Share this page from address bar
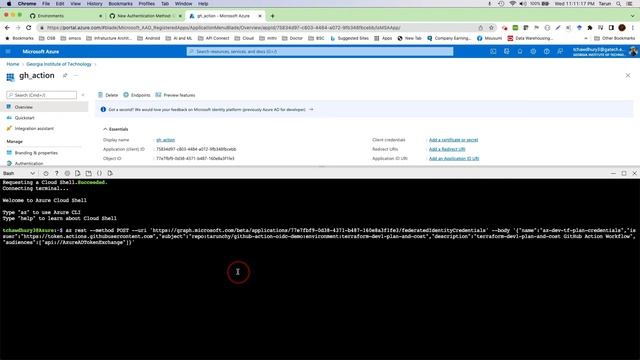The height and width of the screenshot is (360, 640). 480,28
